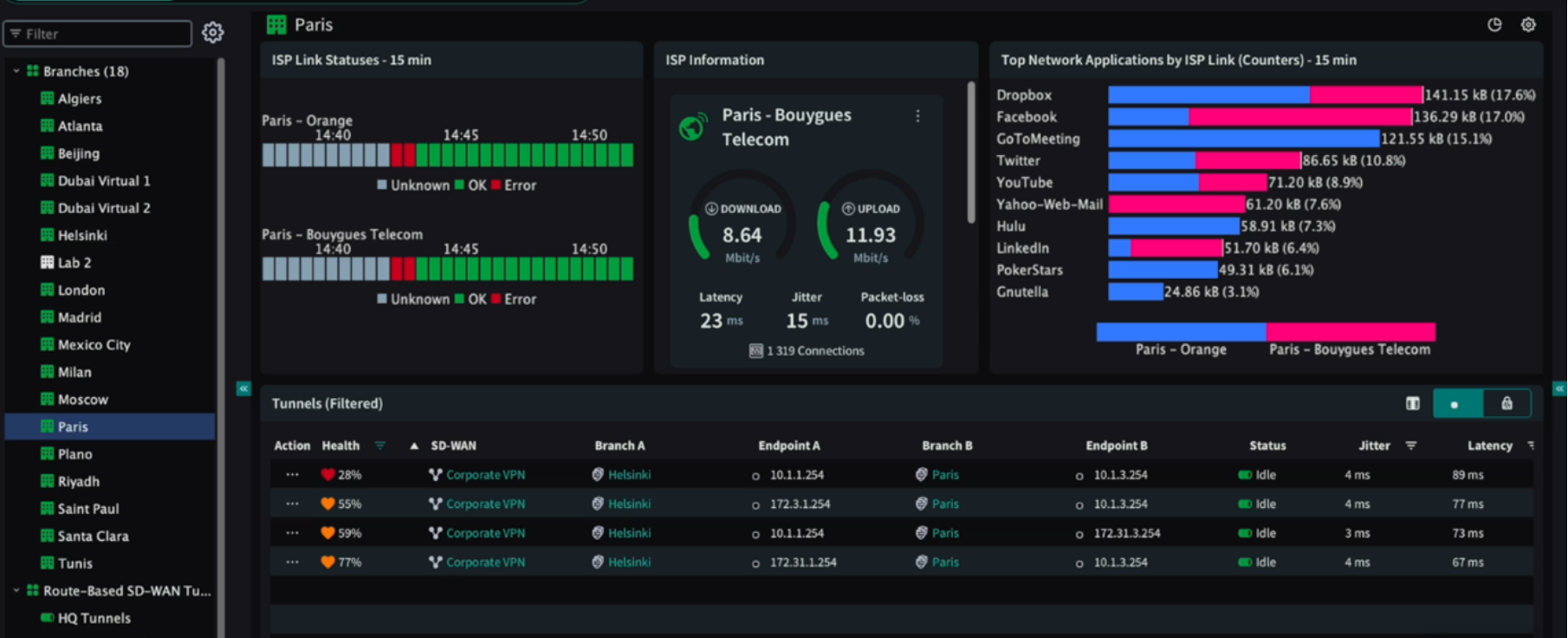Open actions menu for 55% health tunnel
Image resolution: width=1568 pixels, height=638 pixels.
point(292,504)
